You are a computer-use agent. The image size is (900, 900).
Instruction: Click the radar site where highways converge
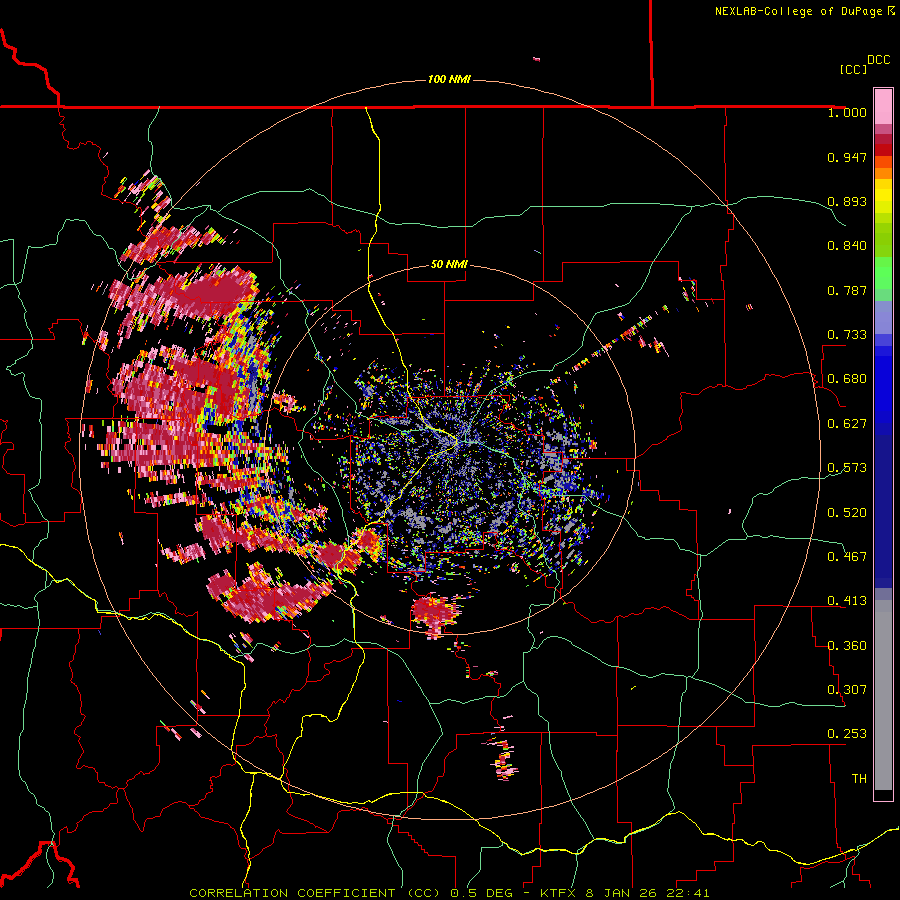(x=457, y=441)
